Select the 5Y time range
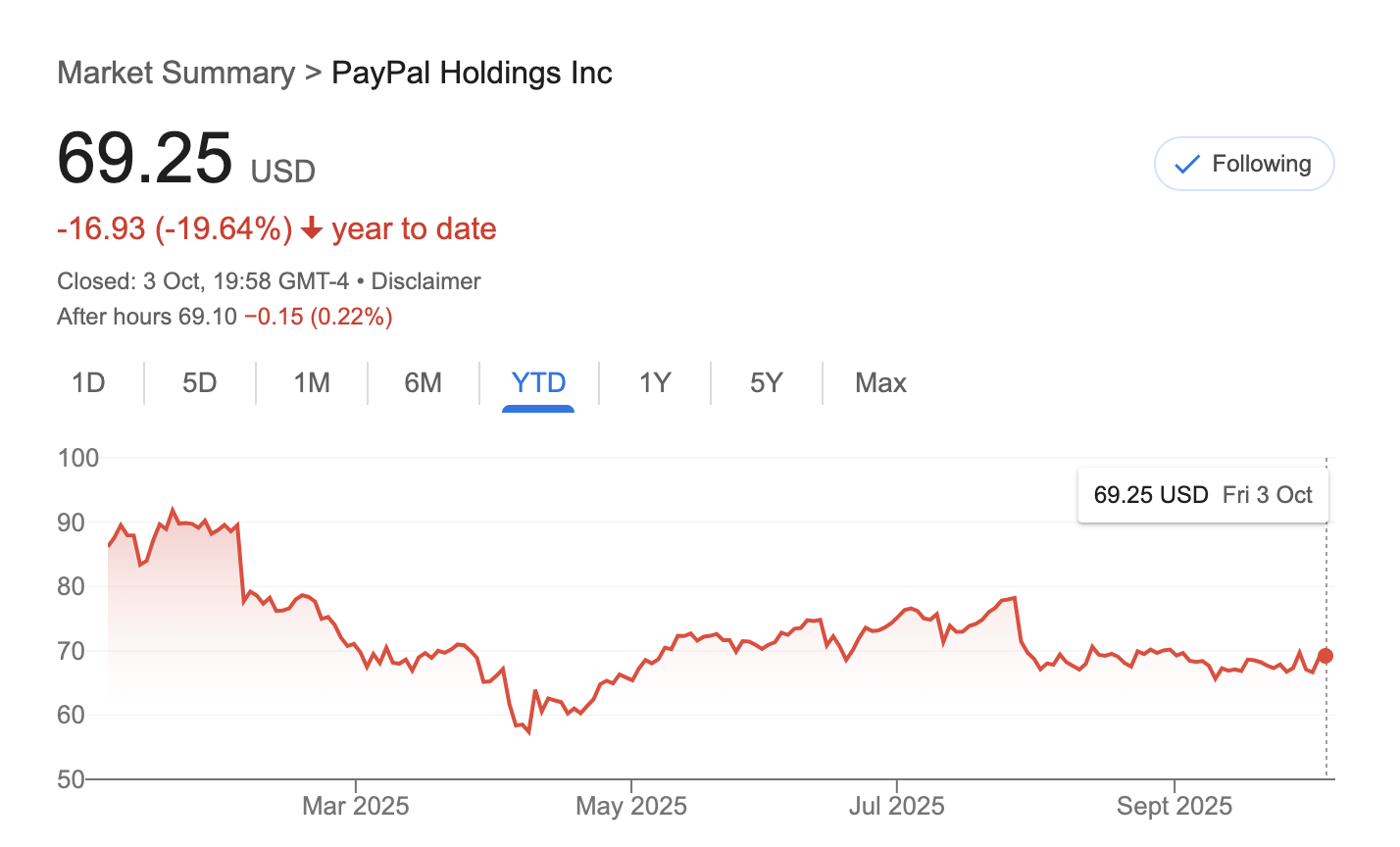This screenshot has width=1400, height=847. pos(766,383)
